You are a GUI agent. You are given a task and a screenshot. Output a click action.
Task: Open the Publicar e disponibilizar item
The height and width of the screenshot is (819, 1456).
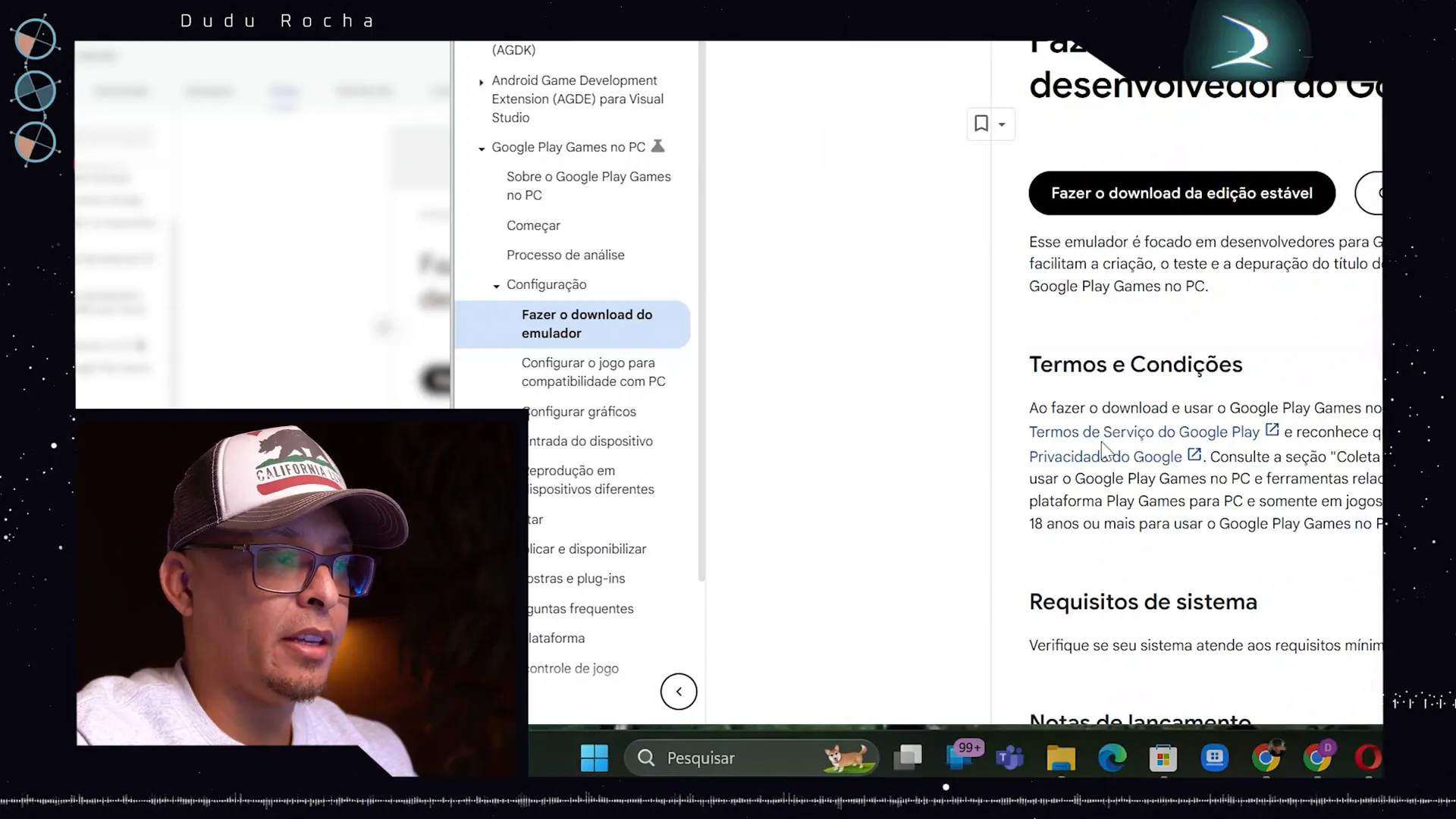[x=587, y=549]
